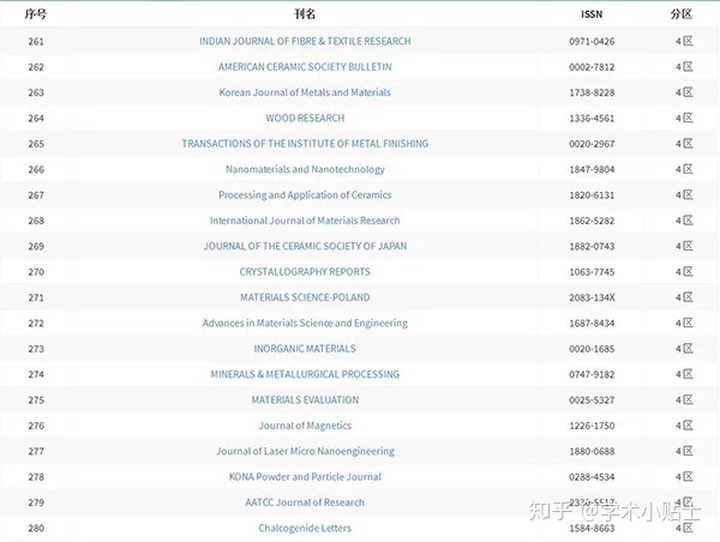Image resolution: width=720 pixels, height=542 pixels.
Task: Open Korean Journal of Metals and Materials
Action: [305, 92]
